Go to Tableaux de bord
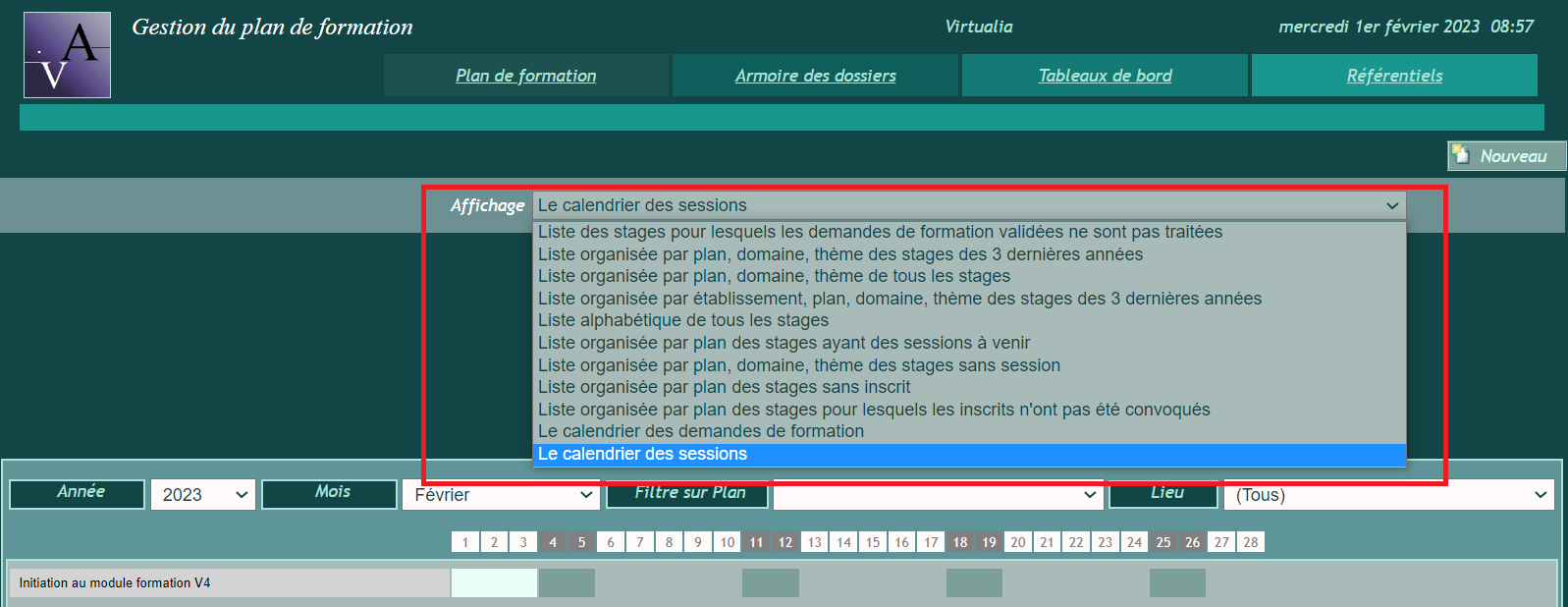Image resolution: width=1568 pixels, height=607 pixels. 1105,76
